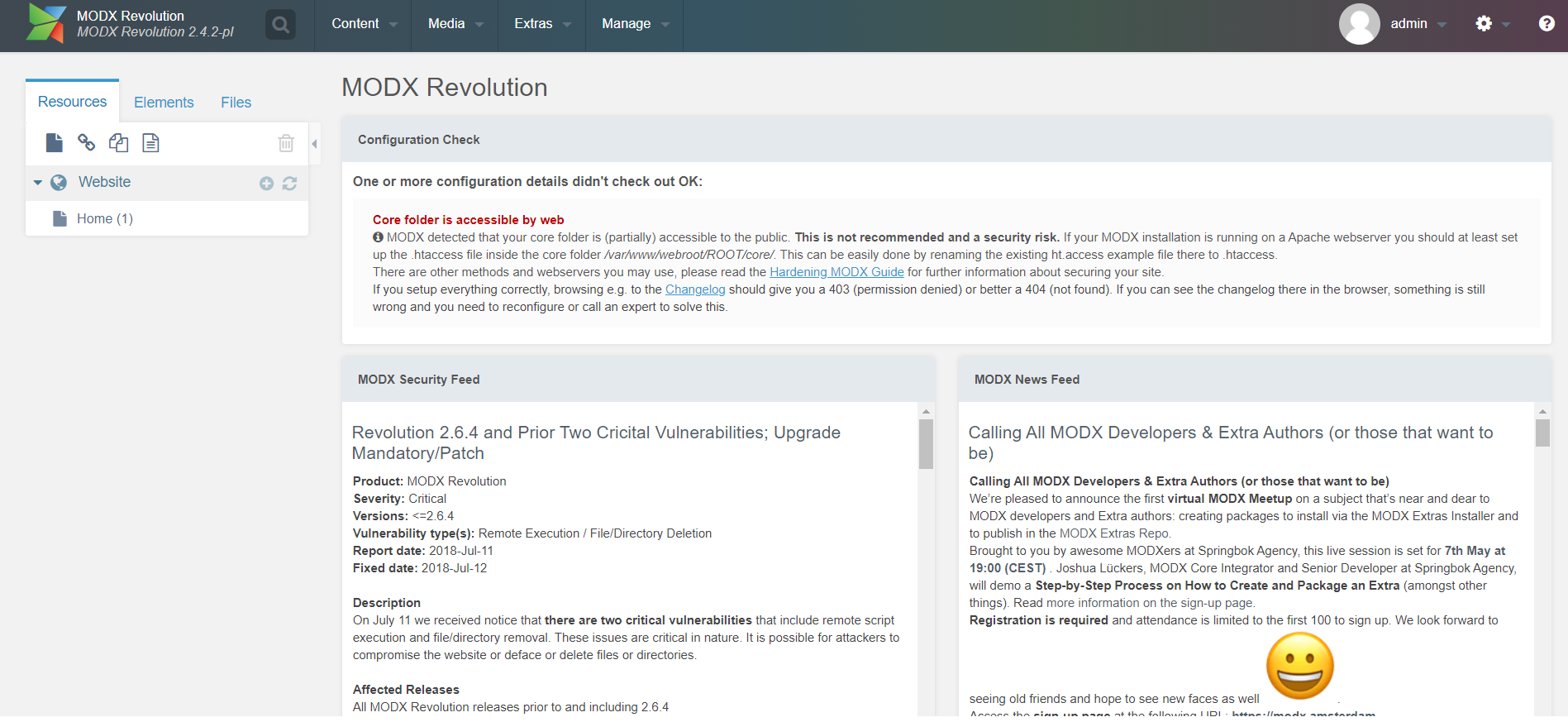Click the Configuration Check panel header
This screenshot has width=1568, height=722.
[x=946, y=140]
